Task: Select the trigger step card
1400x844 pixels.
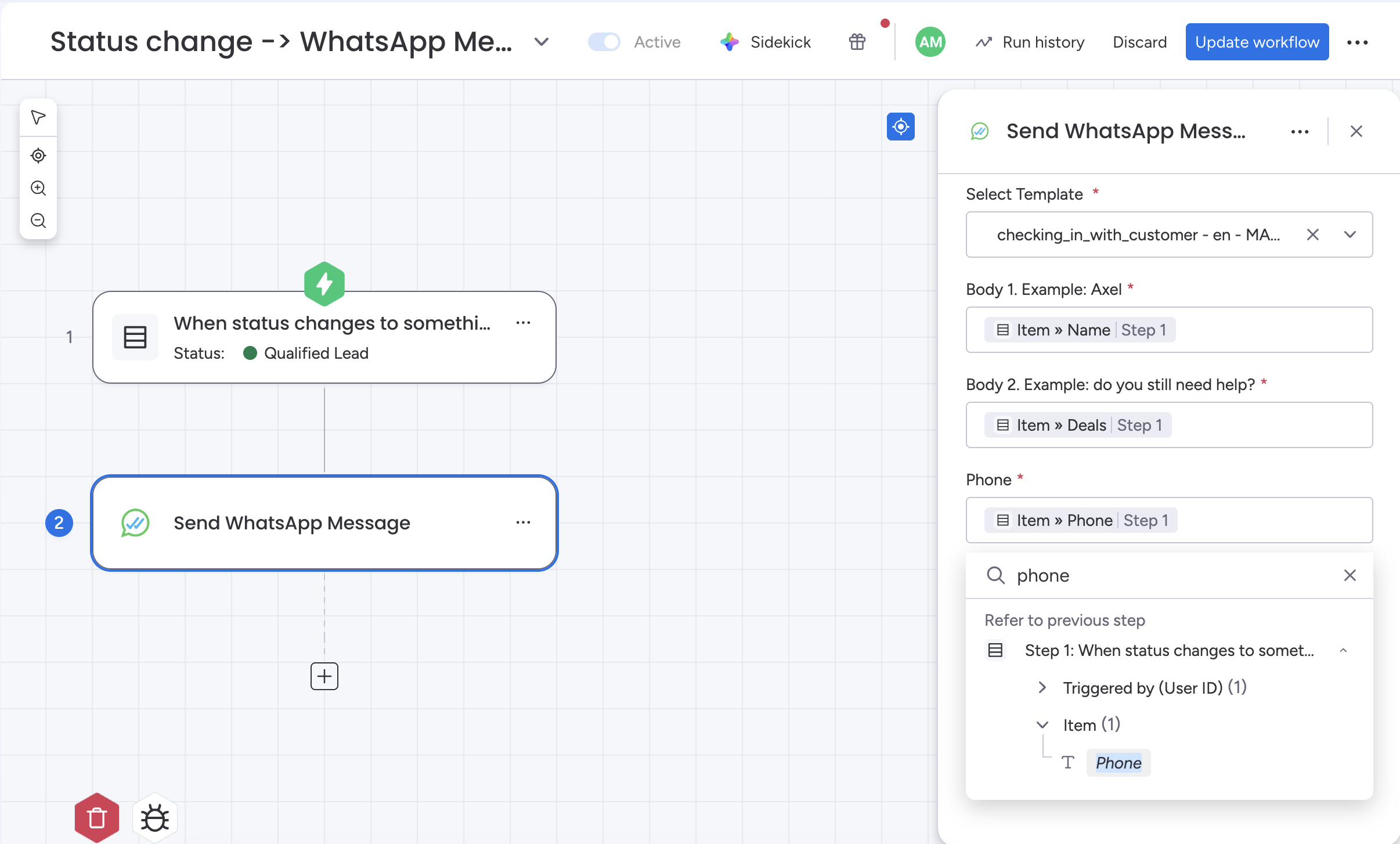Action: [x=324, y=337]
